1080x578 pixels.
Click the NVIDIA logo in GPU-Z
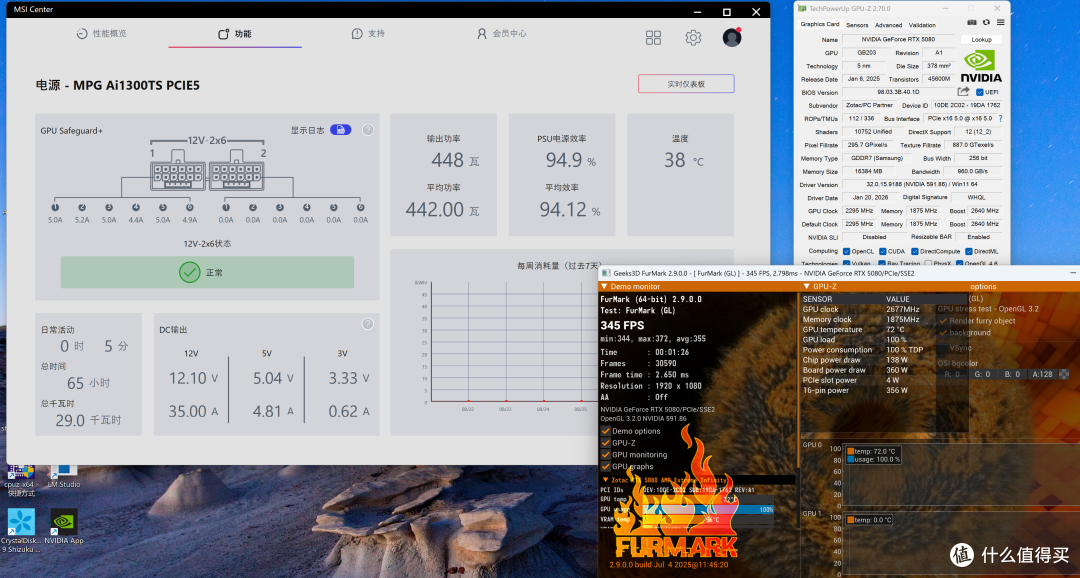point(980,67)
